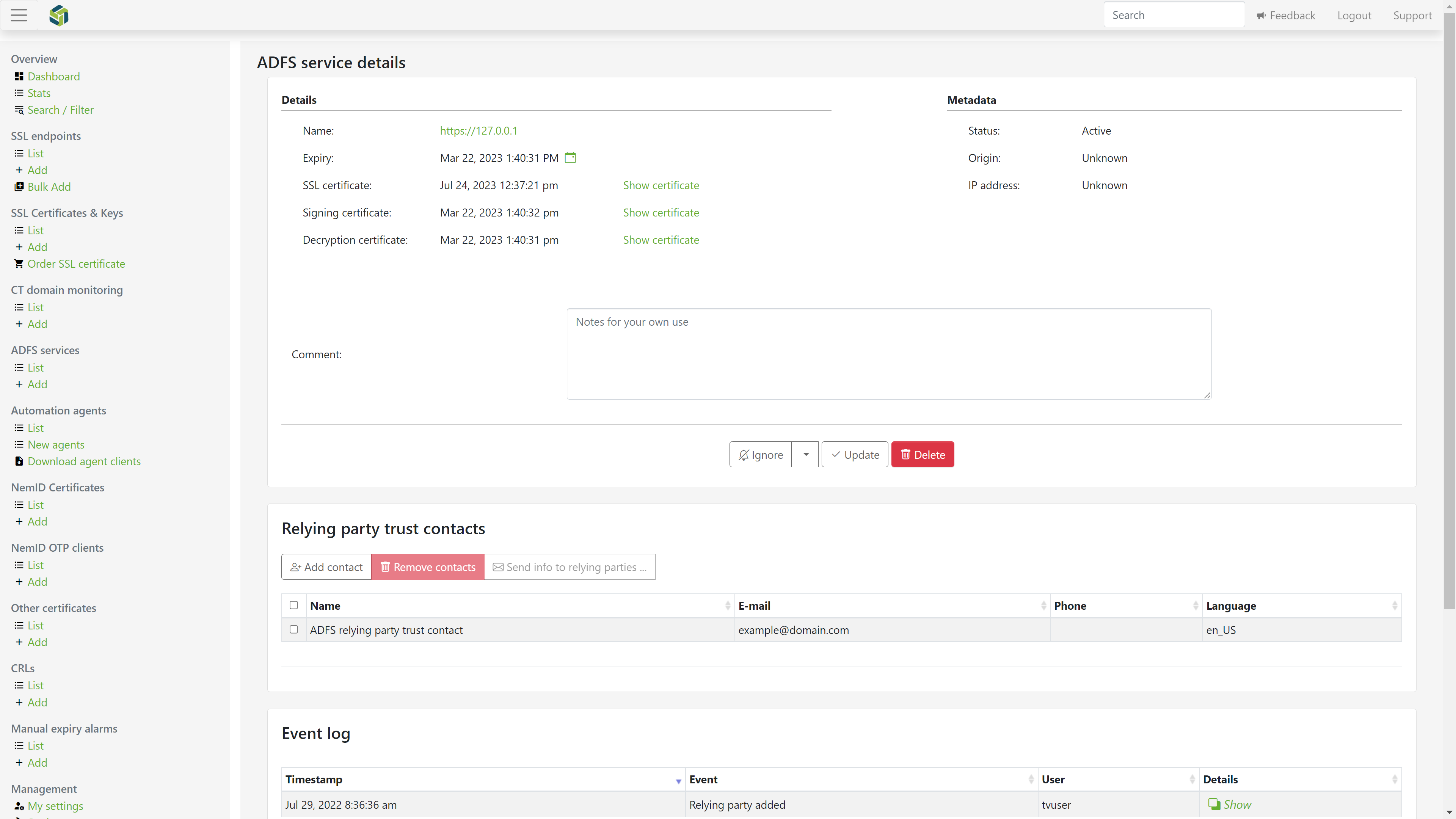This screenshot has height=819, width=1456.
Task: Click the Relying party added event cell
Action: [861, 804]
